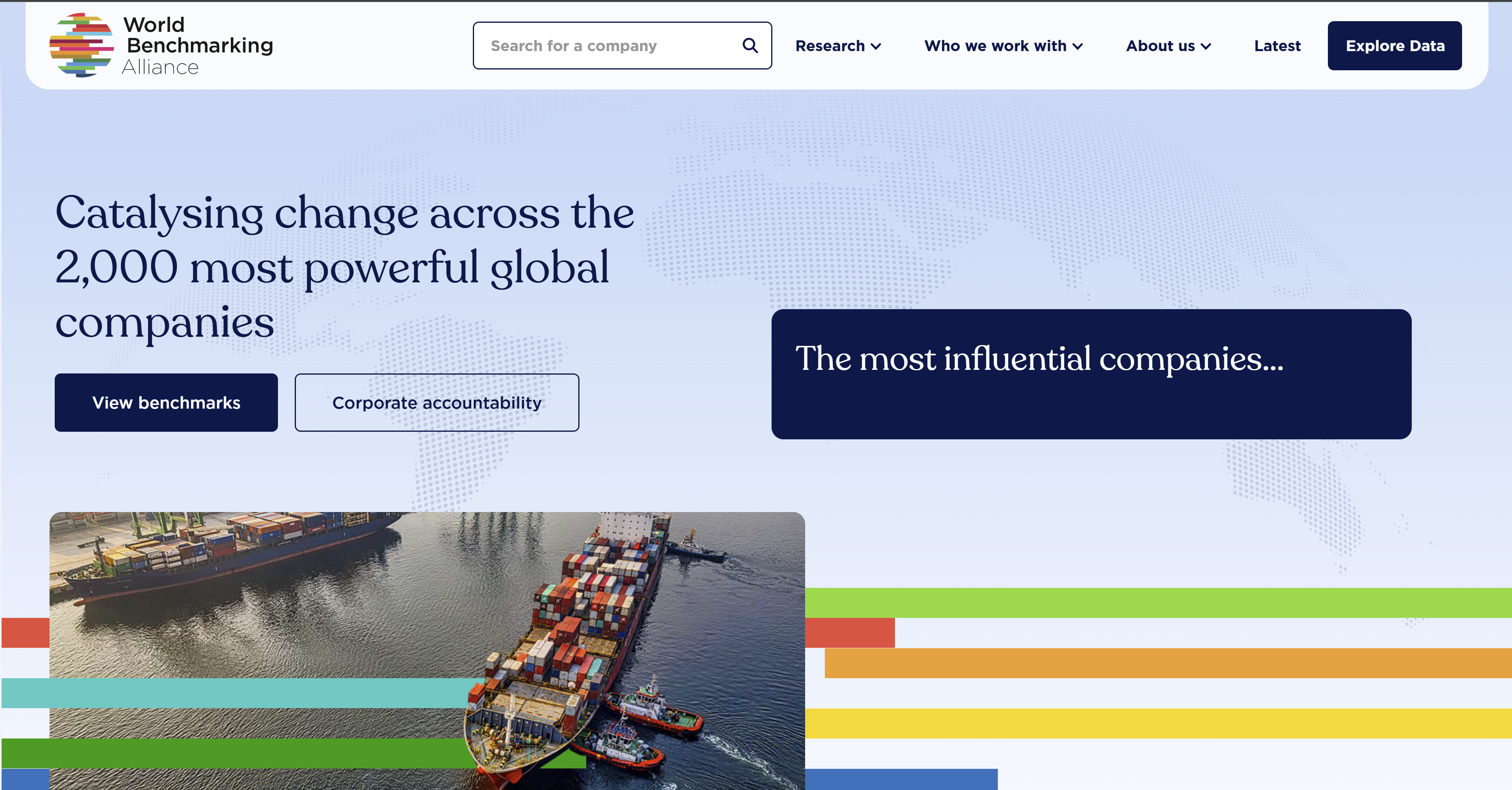
Task: Go to the Latest page
Action: click(1277, 46)
